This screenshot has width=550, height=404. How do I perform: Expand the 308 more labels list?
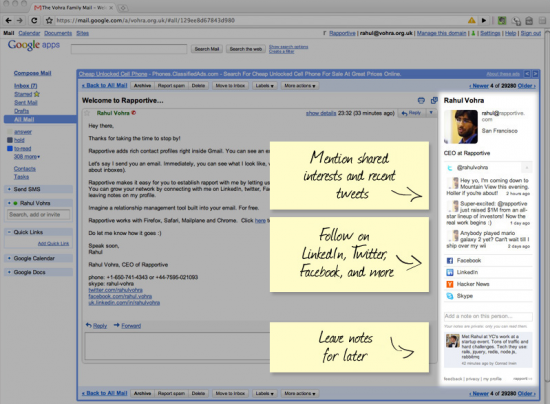pyautogui.click(x=27, y=157)
